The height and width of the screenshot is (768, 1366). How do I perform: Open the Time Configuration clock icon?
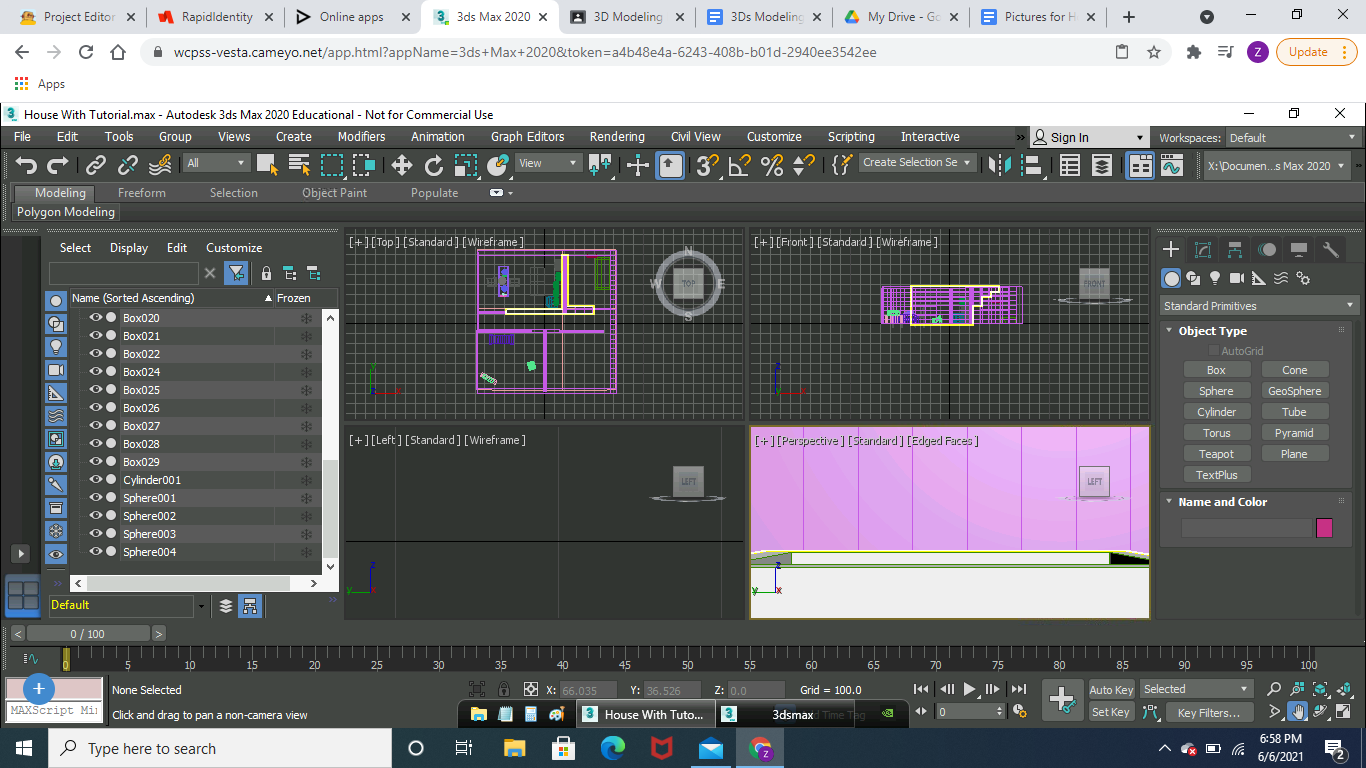coord(1019,712)
